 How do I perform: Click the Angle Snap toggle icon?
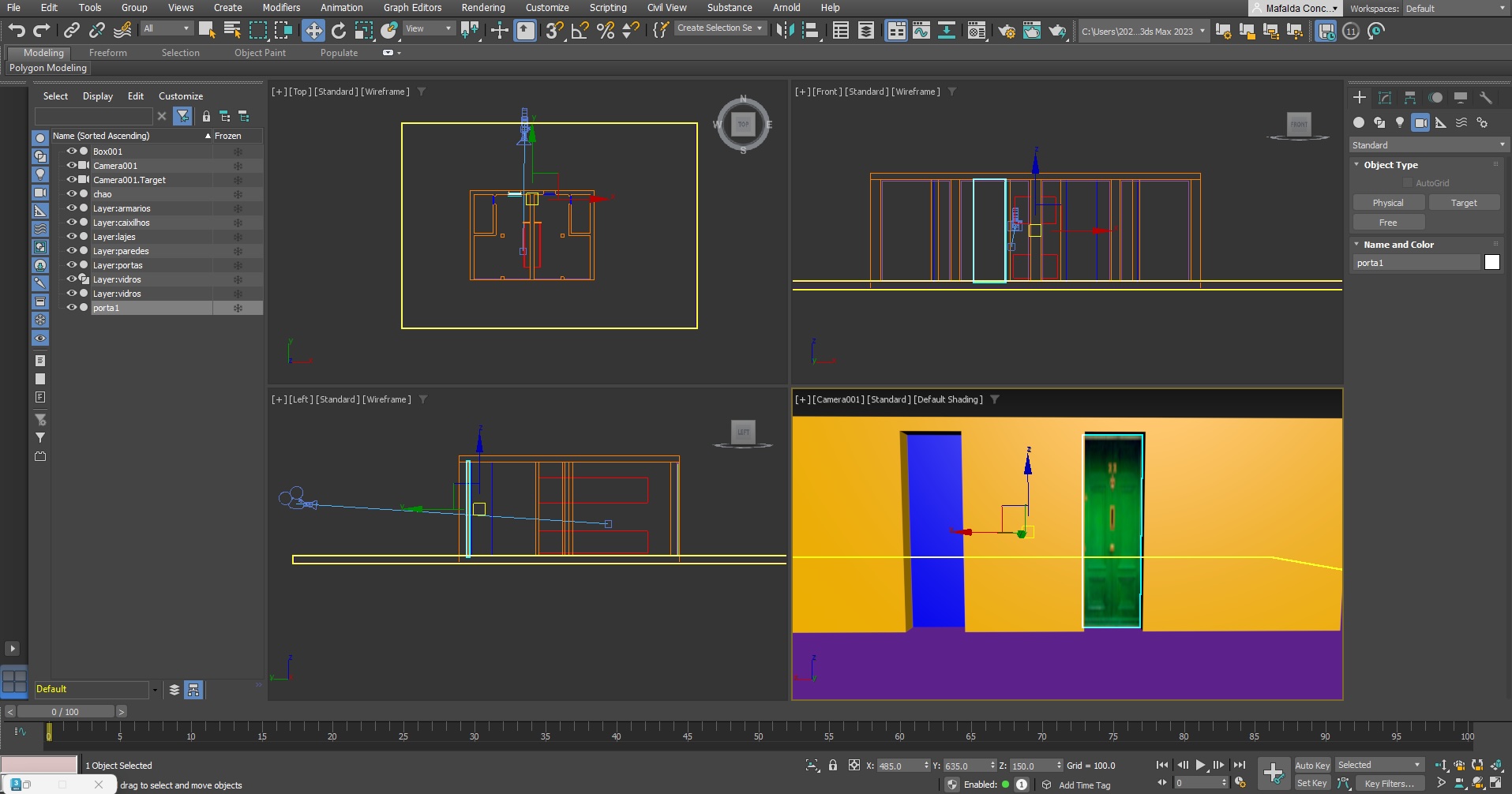[580, 31]
